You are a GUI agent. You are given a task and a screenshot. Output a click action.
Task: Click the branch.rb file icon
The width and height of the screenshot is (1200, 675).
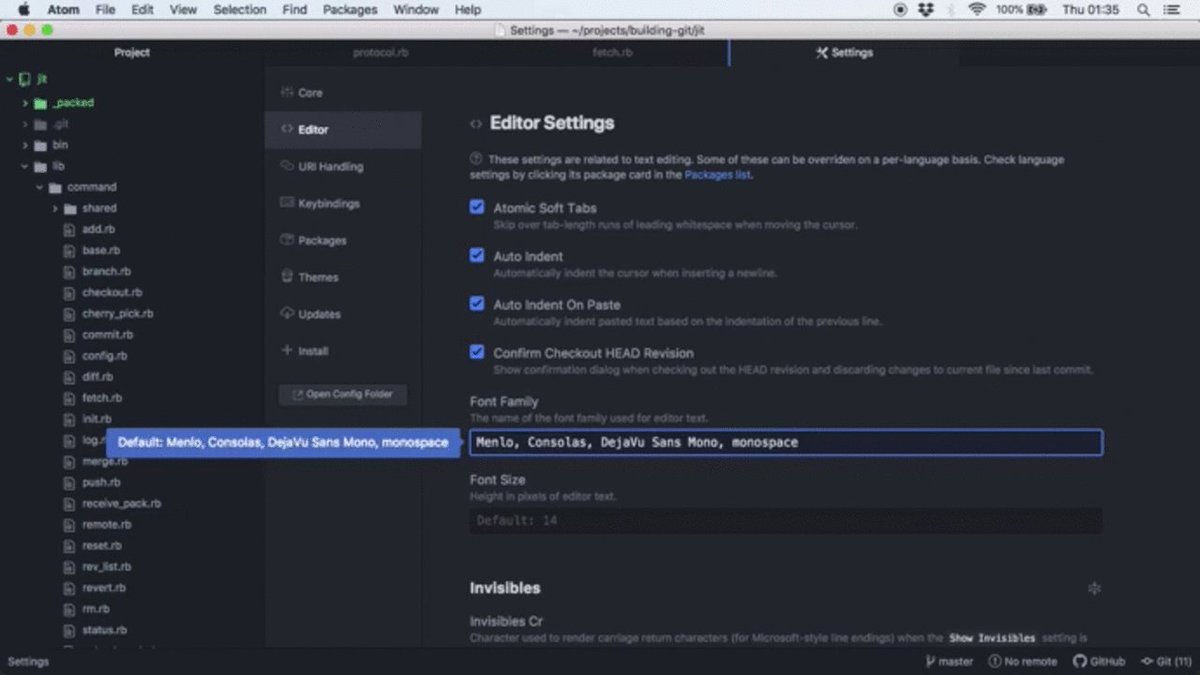(69, 272)
